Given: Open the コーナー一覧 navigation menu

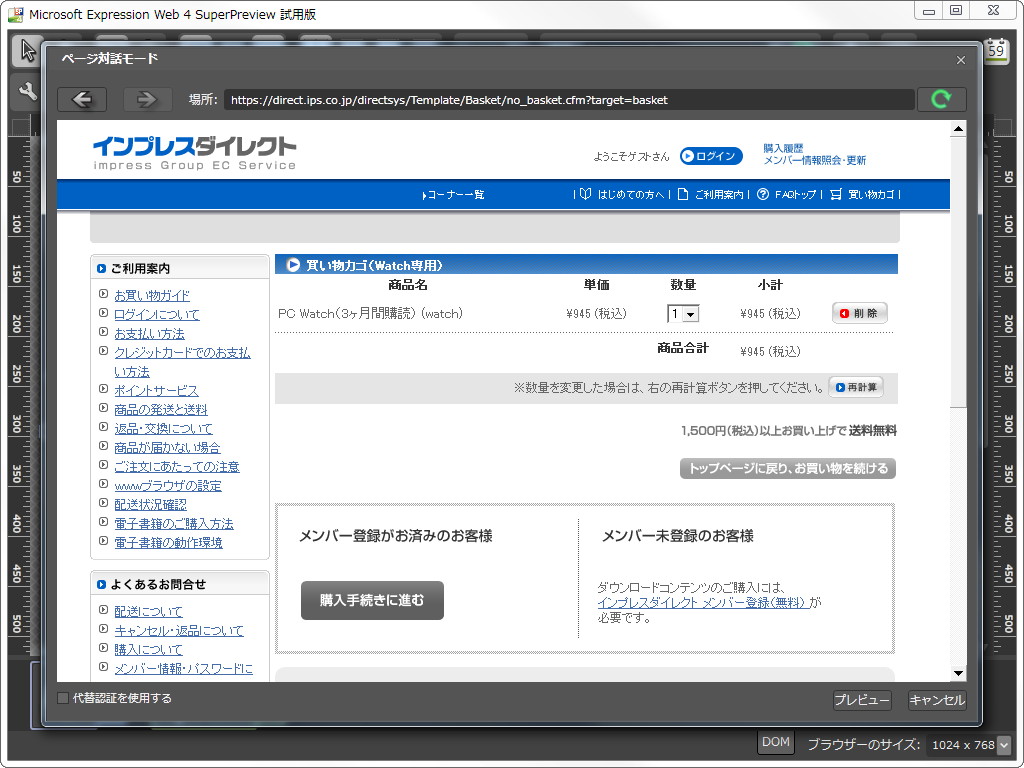Looking at the screenshot, I should click(x=452, y=195).
